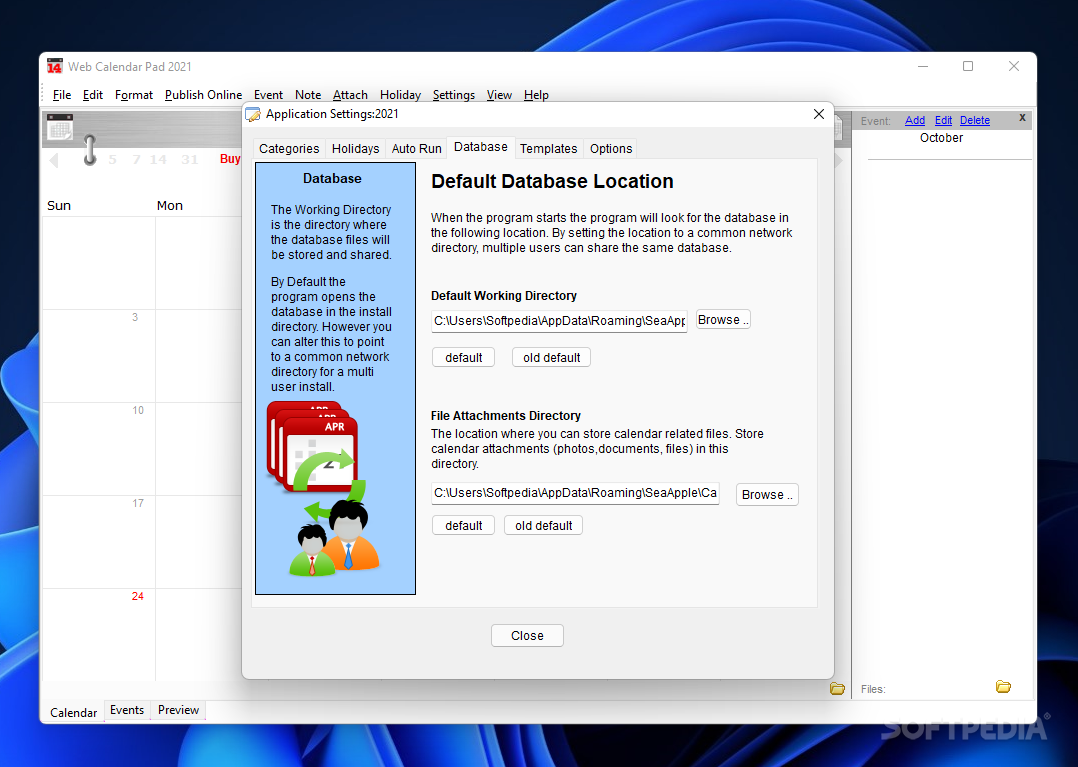This screenshot has height=767, width=1078.
Task: Open the Settings menu
Action: pos(454,95)
